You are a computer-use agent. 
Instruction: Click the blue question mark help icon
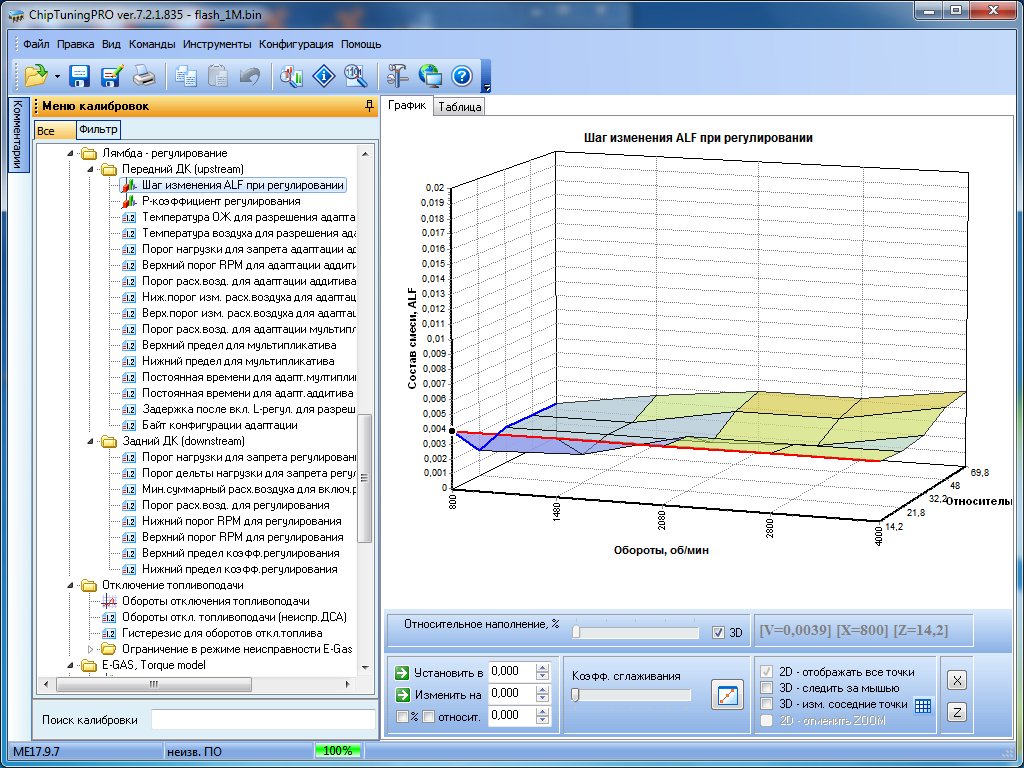point(461,75)
